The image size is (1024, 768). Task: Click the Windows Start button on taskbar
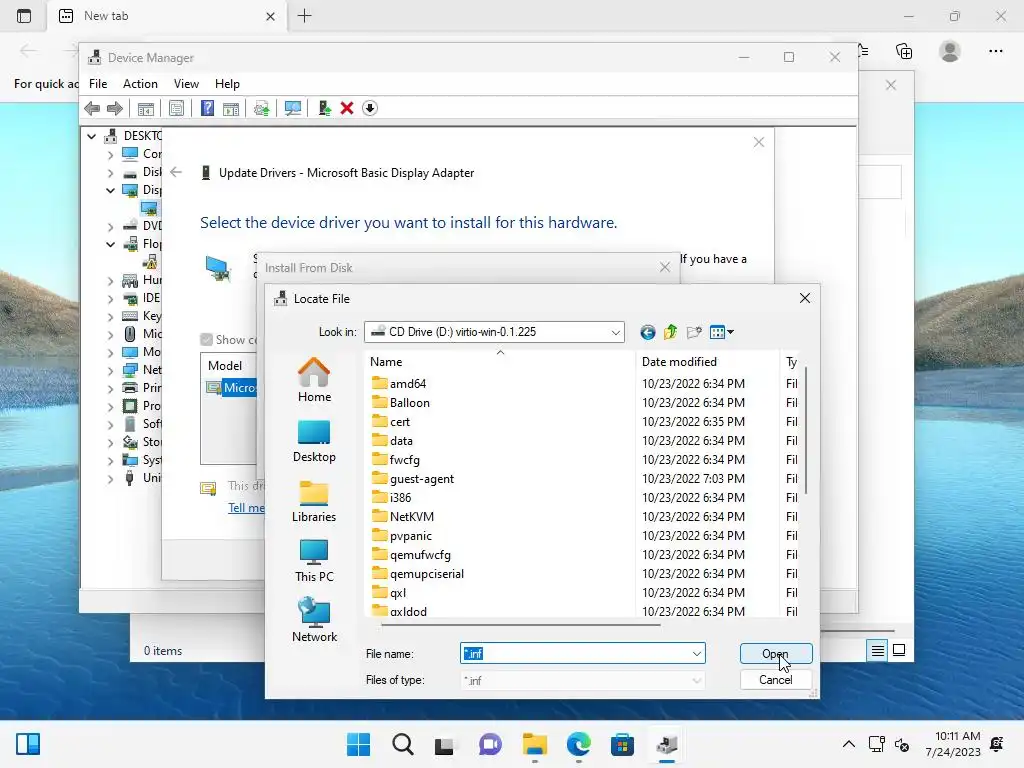pos(359,744)
